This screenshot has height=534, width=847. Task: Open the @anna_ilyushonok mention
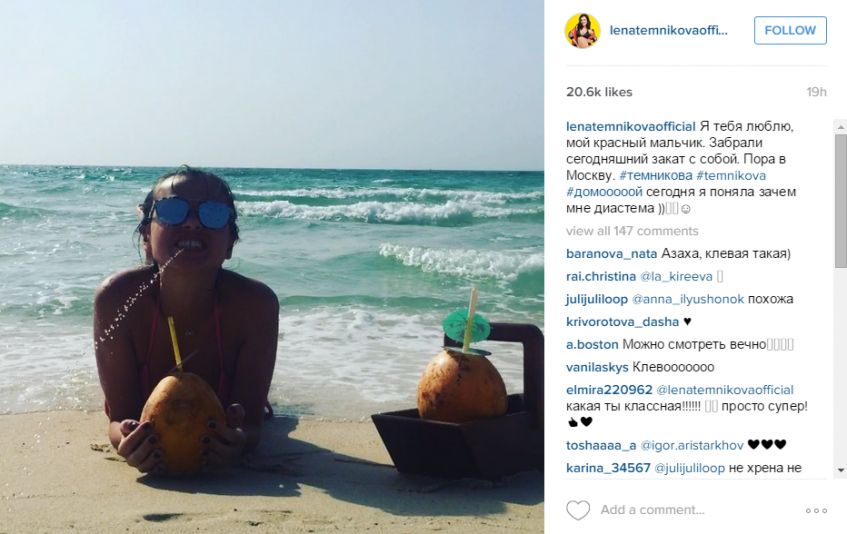click(688, 299)
